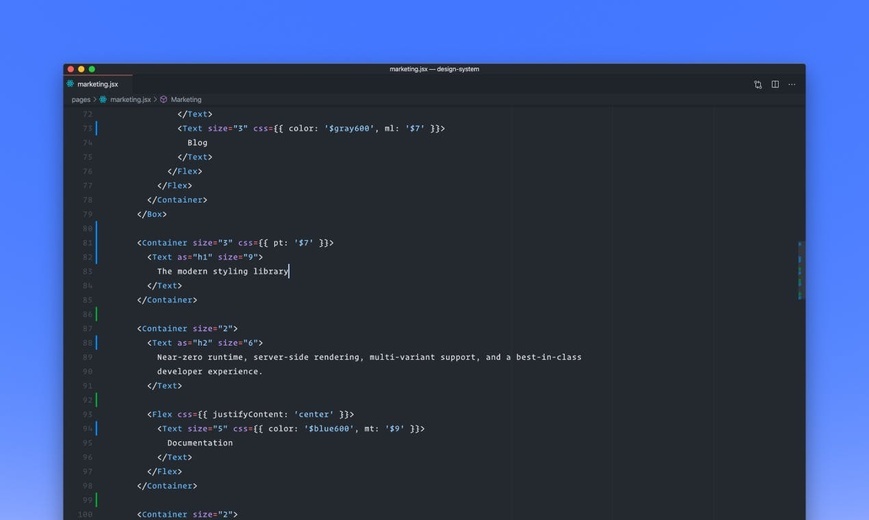Click the minimap on the right edge
The height and width of the screenshot is (520, 869).
(x=800, y=271)
